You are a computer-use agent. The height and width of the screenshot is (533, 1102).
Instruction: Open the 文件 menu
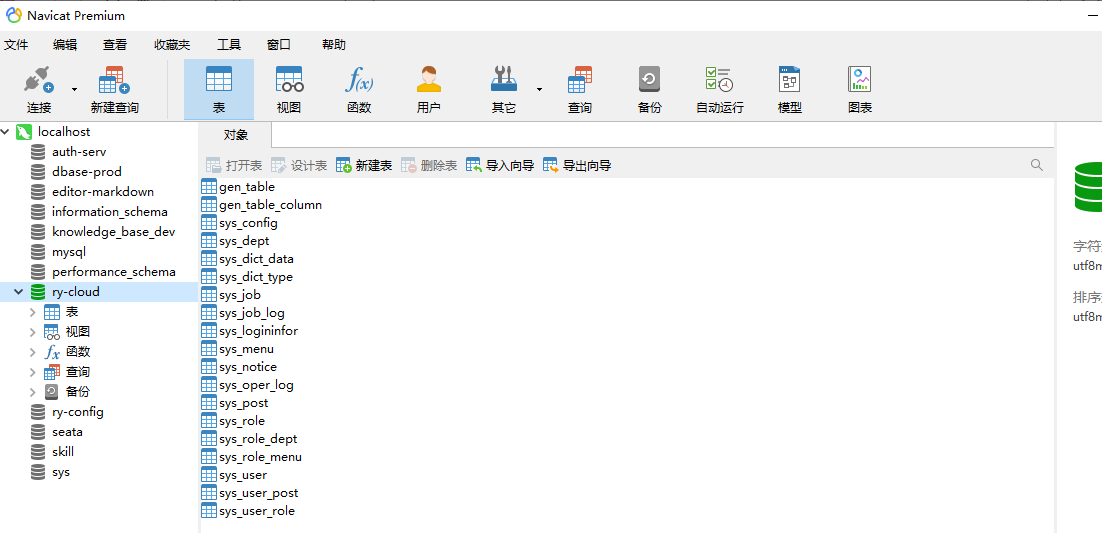[16, 45]
